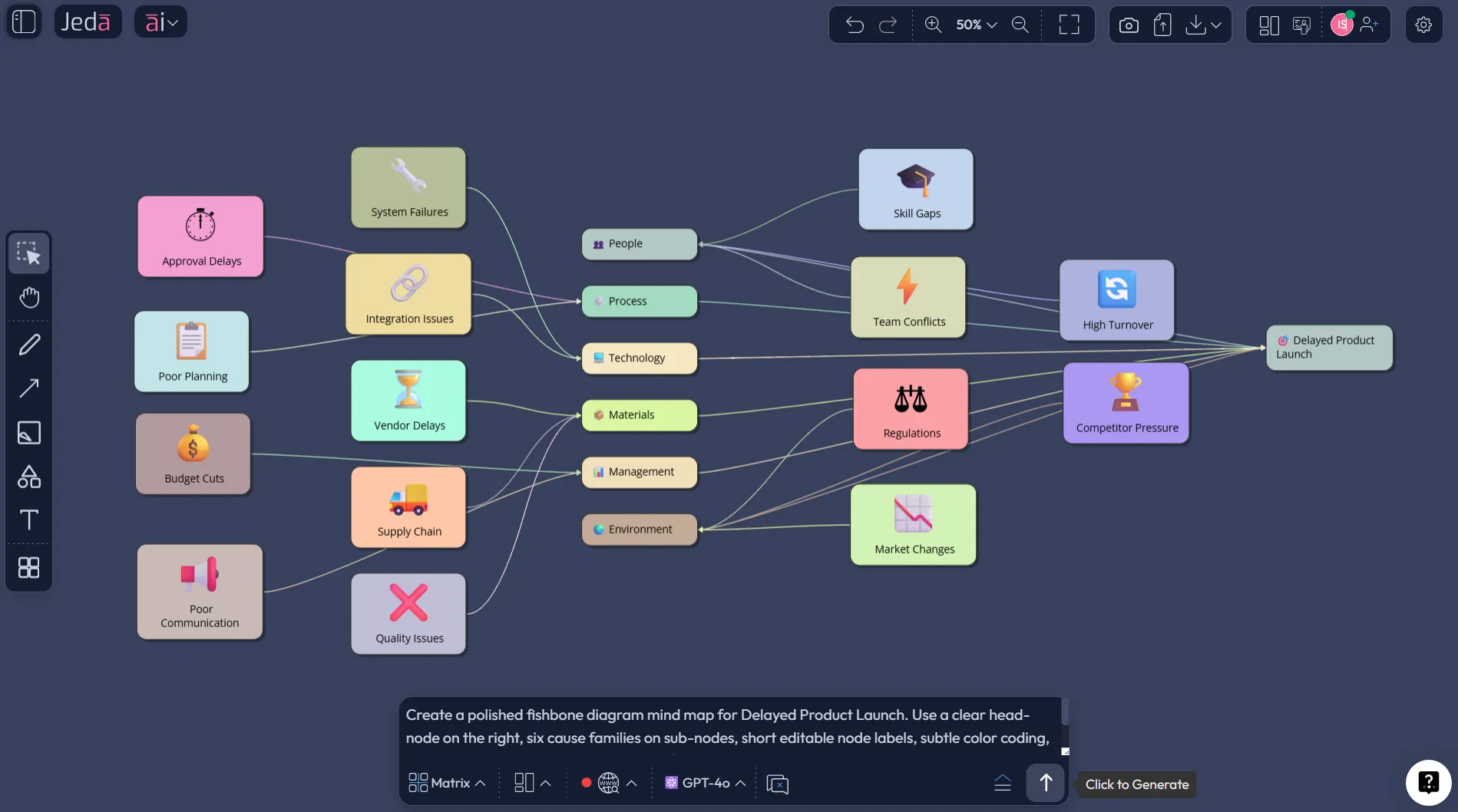Click the generate up-arrow button

1045,783
